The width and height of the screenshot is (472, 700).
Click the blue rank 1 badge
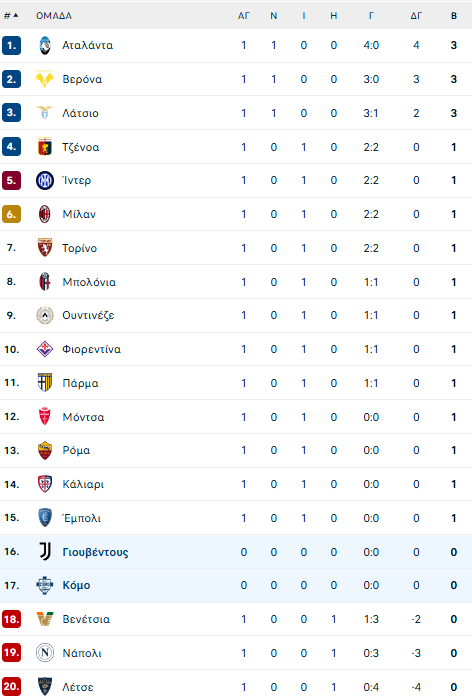[12, 46]
